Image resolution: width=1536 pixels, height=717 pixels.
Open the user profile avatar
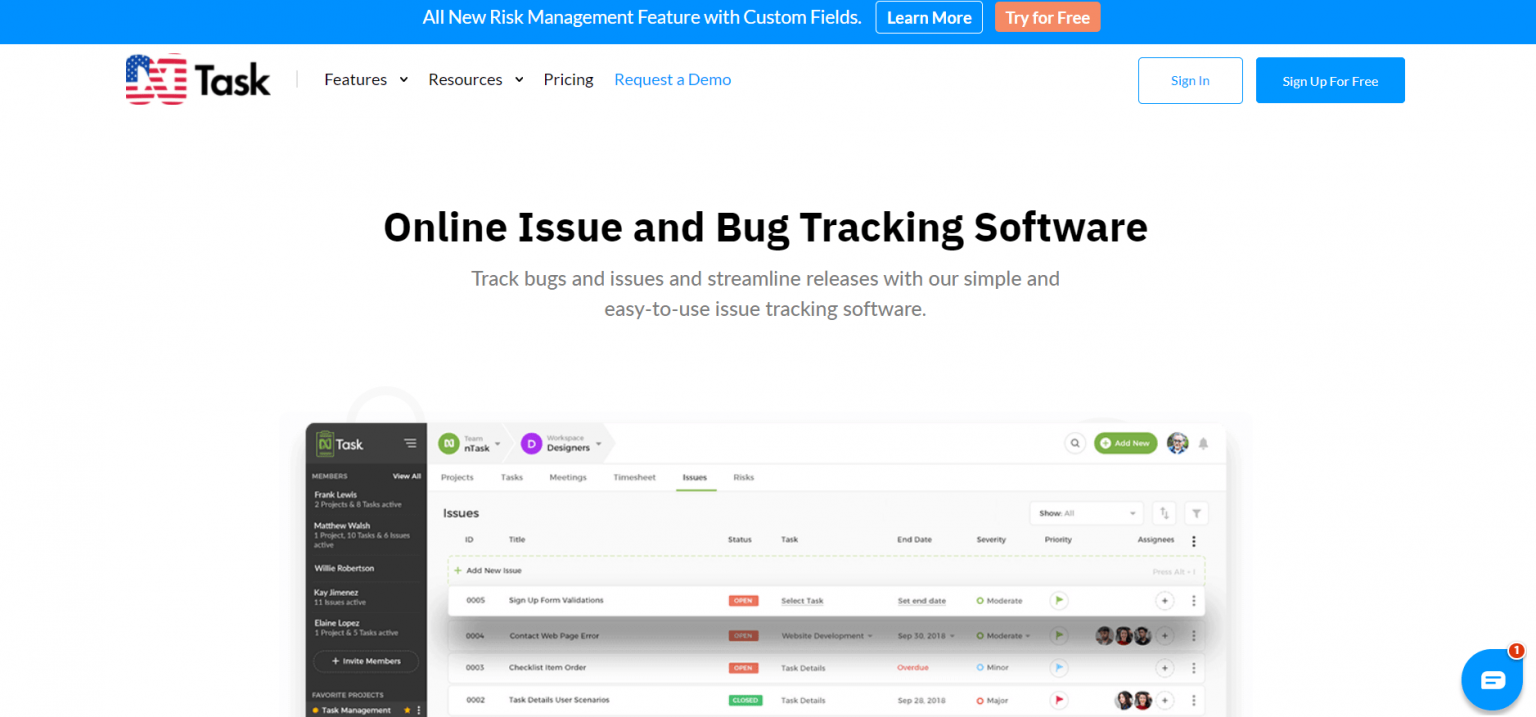pyautogui.click(x=1176, y=442)
